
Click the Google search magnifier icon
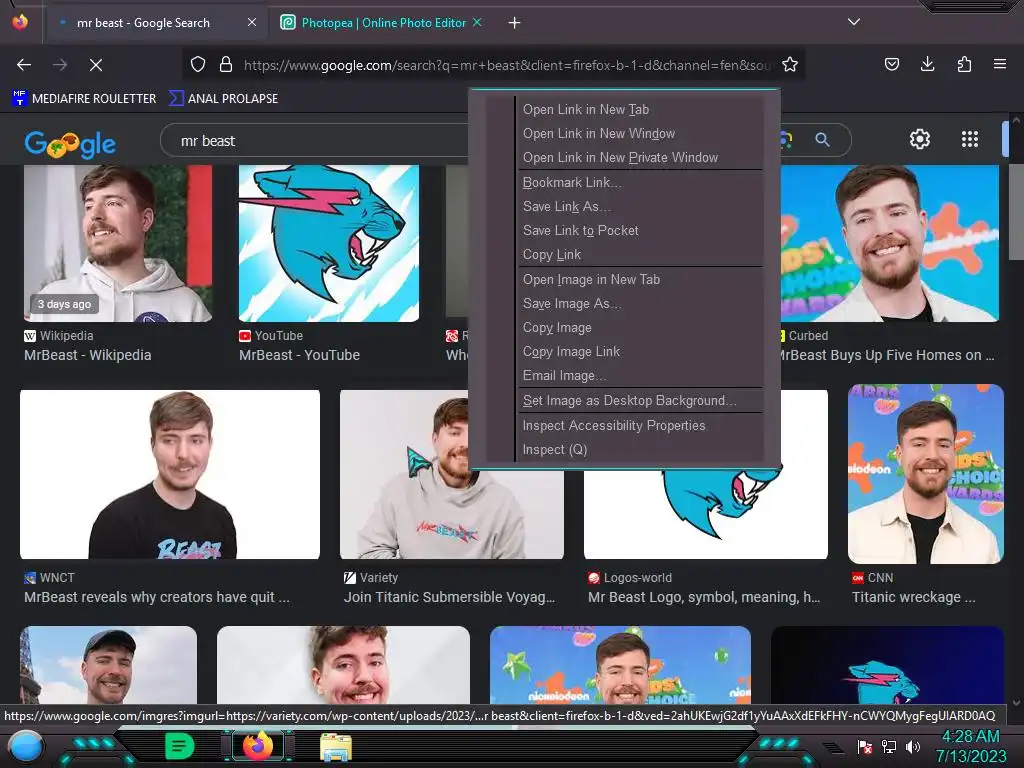(x=822, y=140)
